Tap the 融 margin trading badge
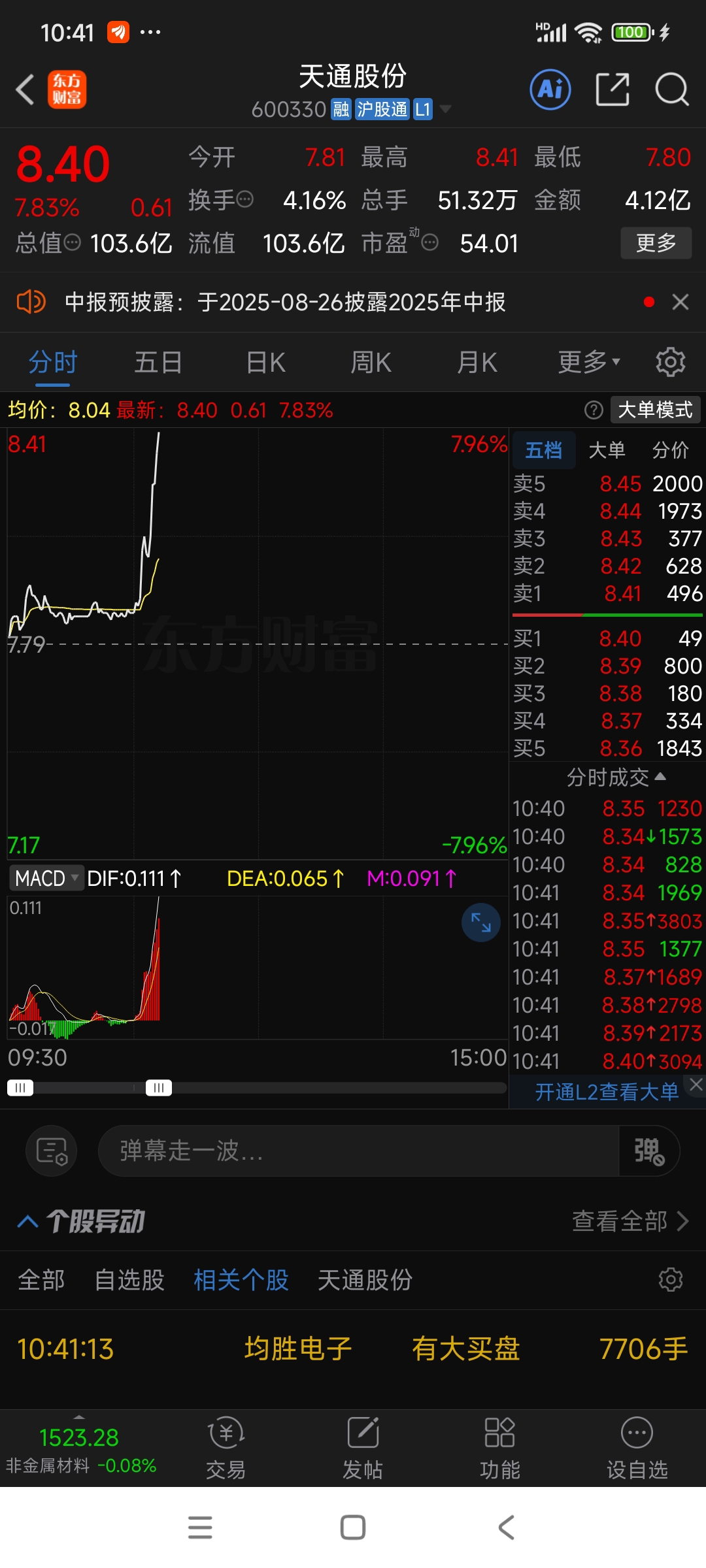The width and height of the screenshot is (706, 1568). click(x=341, y=109)
